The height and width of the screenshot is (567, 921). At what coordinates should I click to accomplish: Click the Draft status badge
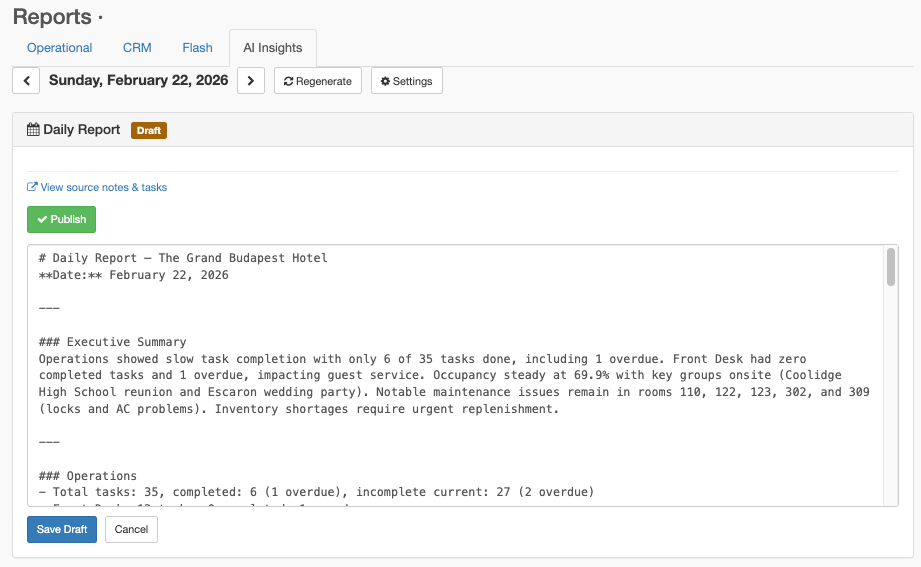coord(149,130)
